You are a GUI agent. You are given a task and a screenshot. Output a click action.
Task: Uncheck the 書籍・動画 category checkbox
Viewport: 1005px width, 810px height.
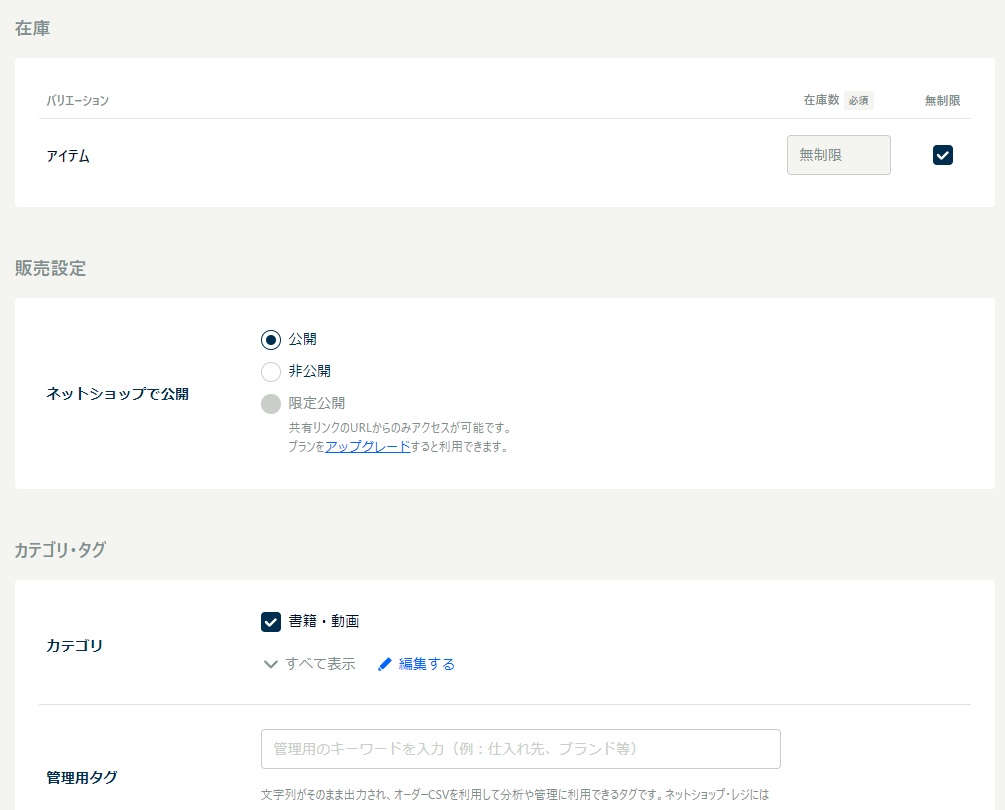tap(270, 622)
